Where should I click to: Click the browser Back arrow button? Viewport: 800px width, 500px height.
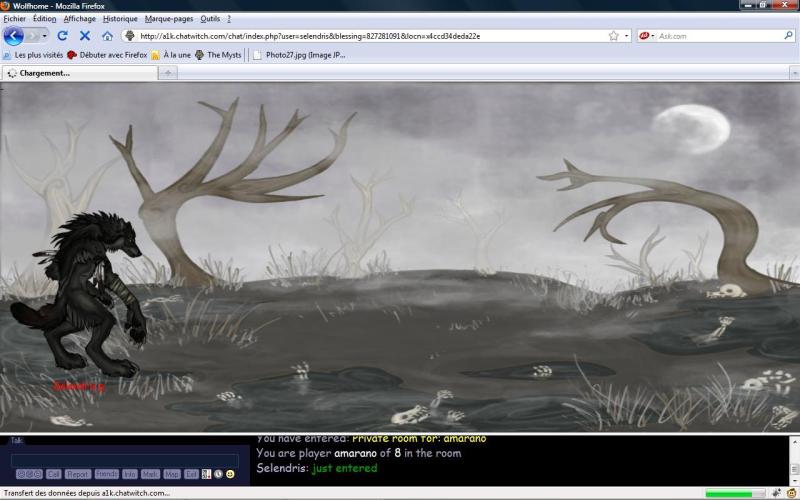click(13, 36)
